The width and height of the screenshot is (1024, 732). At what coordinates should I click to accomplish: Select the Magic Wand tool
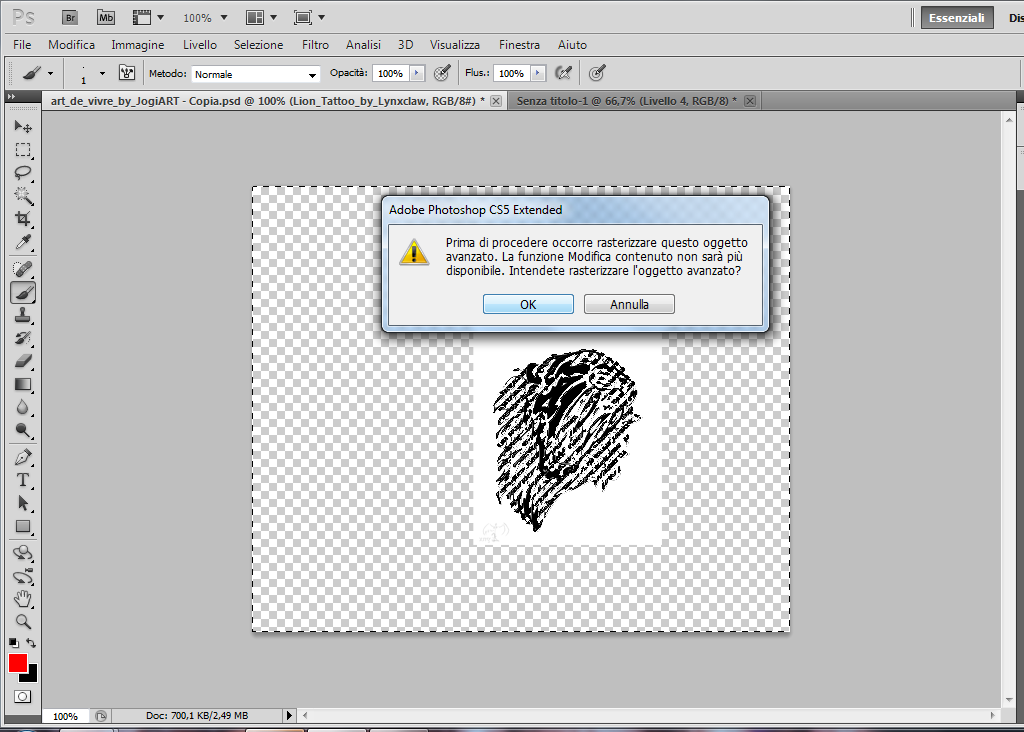[23, 196]
